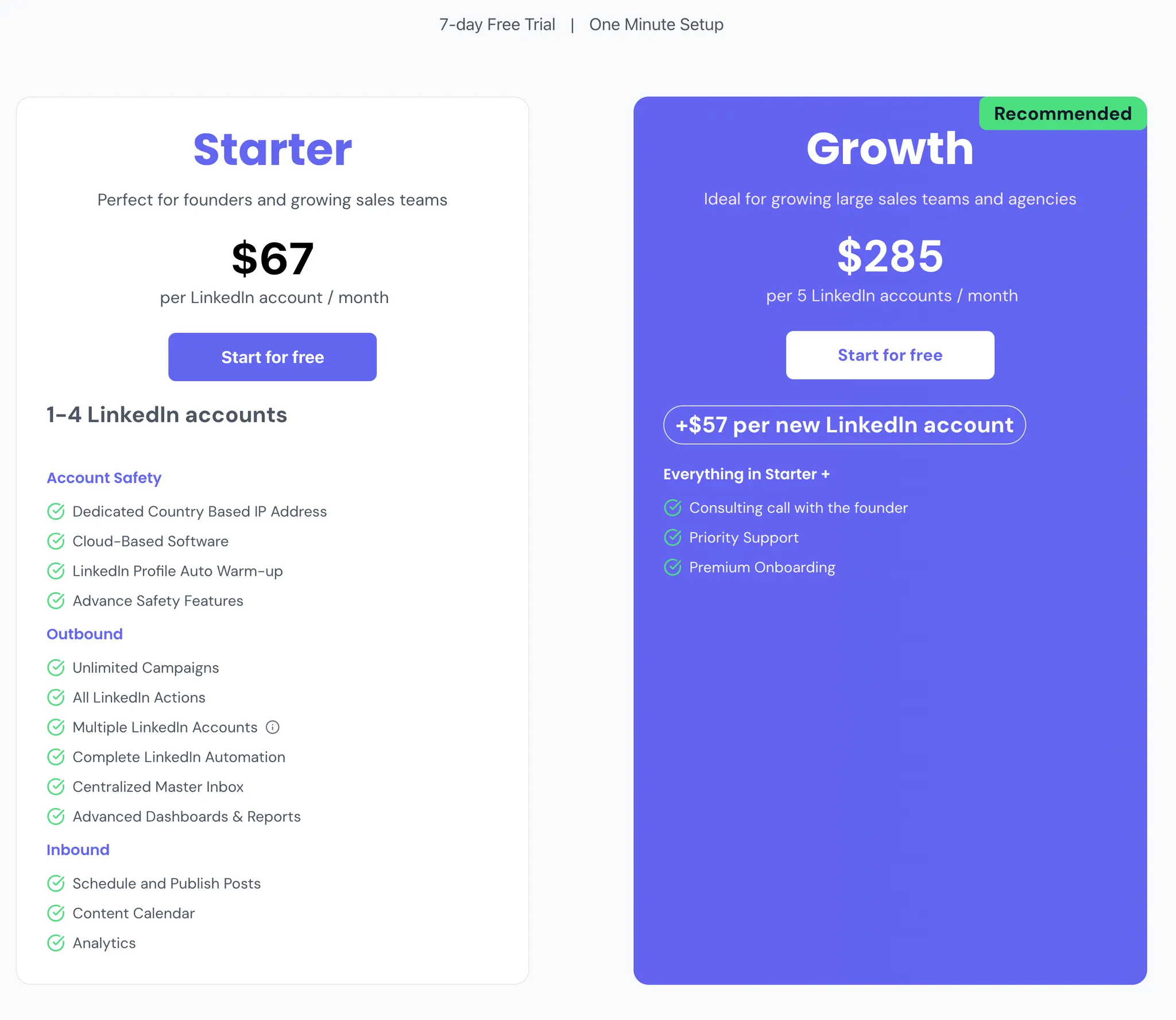Click check icon beside Centralized Master Inbox
Screen dimensions: 1176x1020
56,787
